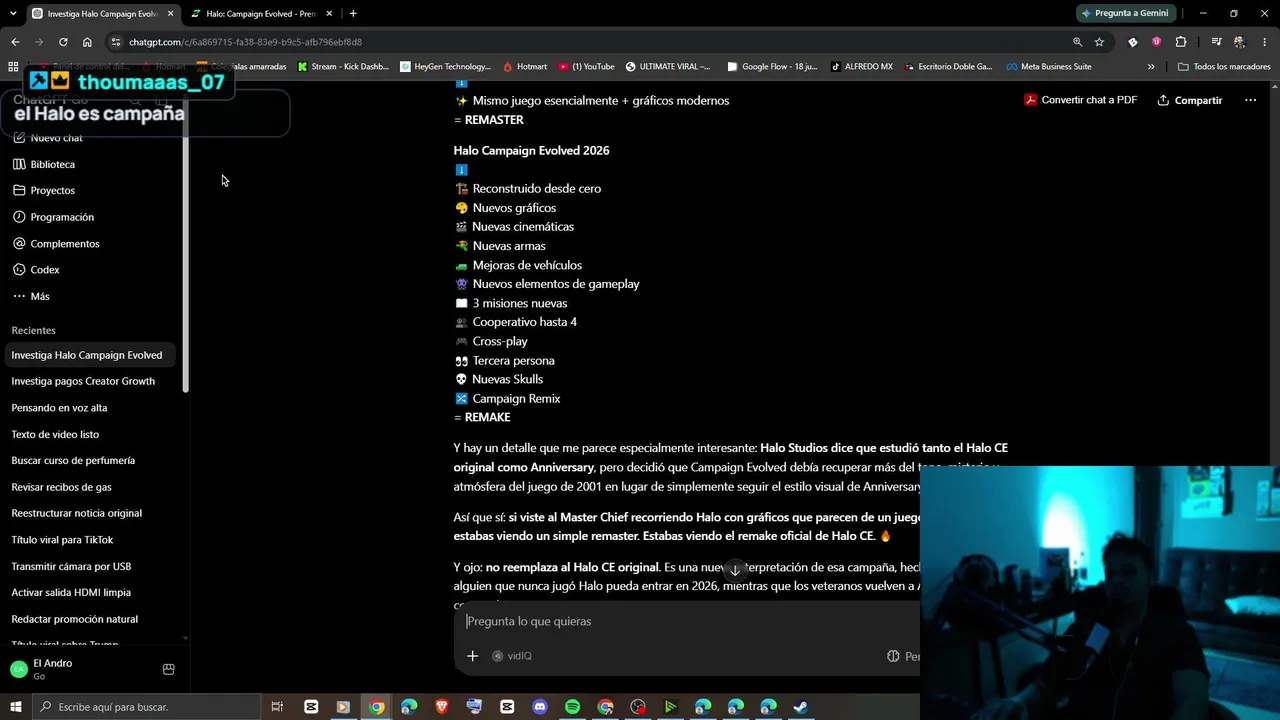Image resolution: width=1280 pixels, height=720 pixels.
Task: Expand the hidden bookmarks chevron
Action: pos(1151,67)
